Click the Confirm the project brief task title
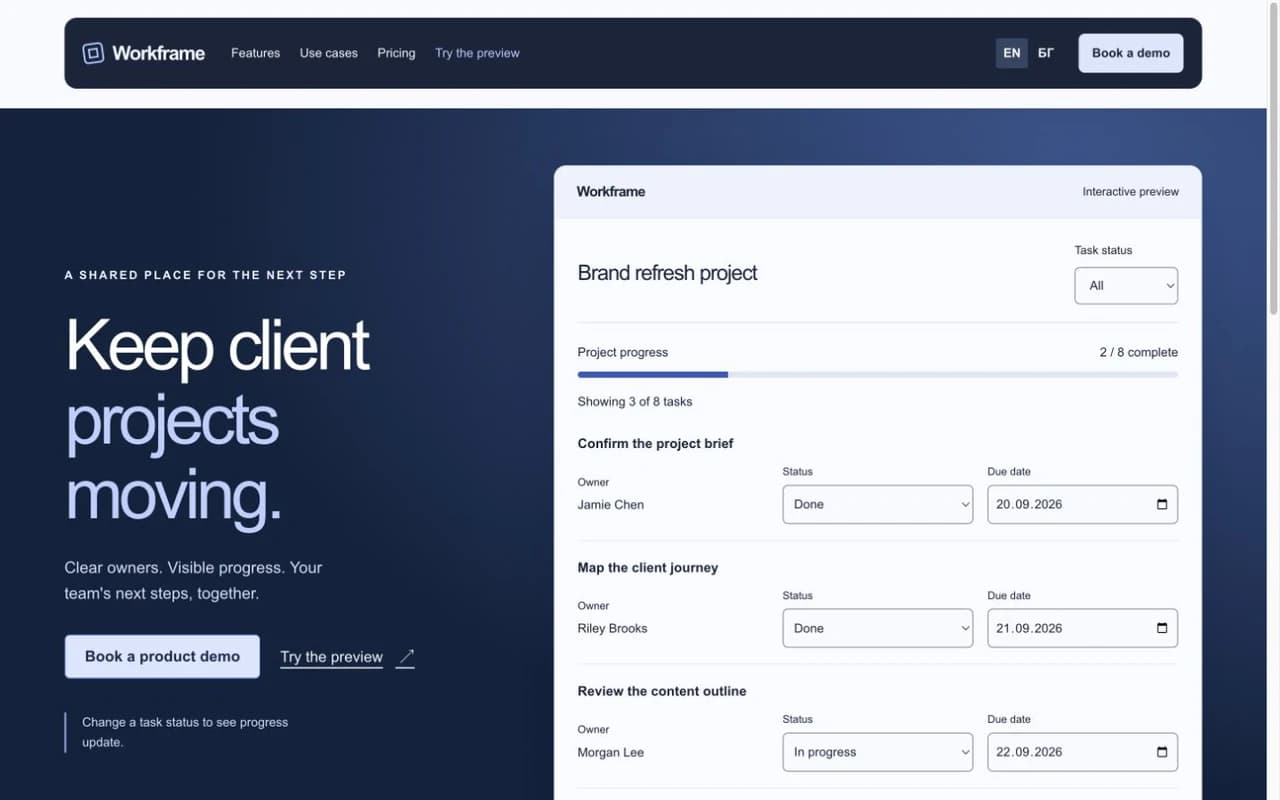Image resolution: width=1280 pixels, height=800 pixels. pyautogui.click(x=656, y=444)
